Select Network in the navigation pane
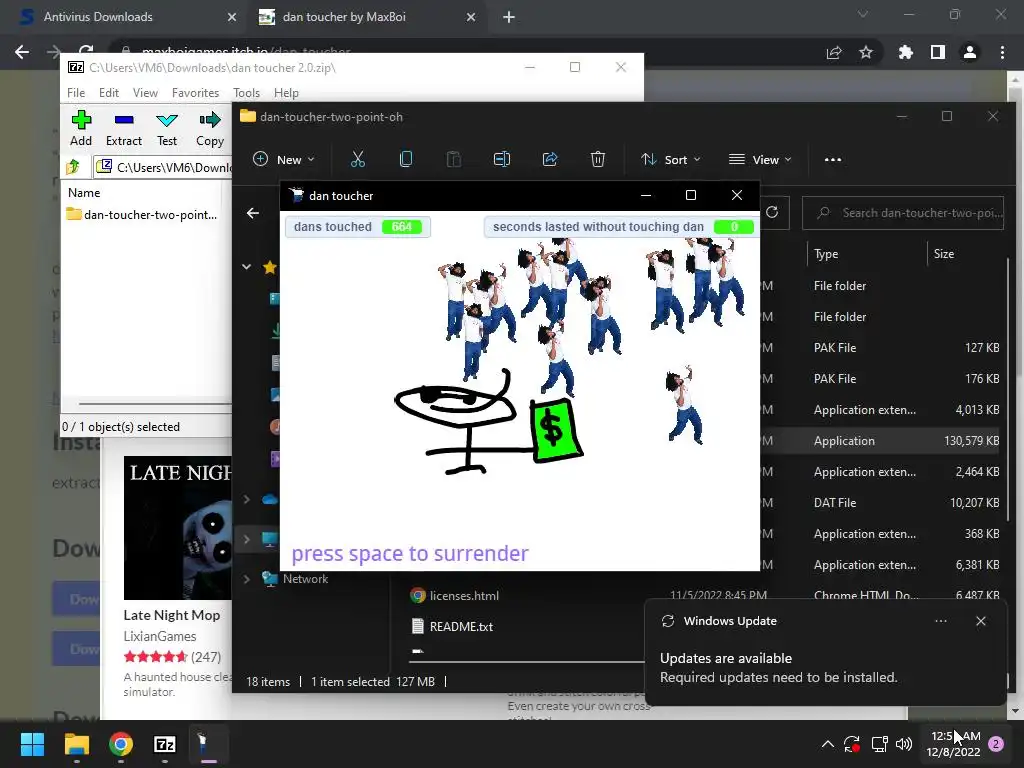Viewport: 1024px width, 768px height. click(x=305, y=579)
